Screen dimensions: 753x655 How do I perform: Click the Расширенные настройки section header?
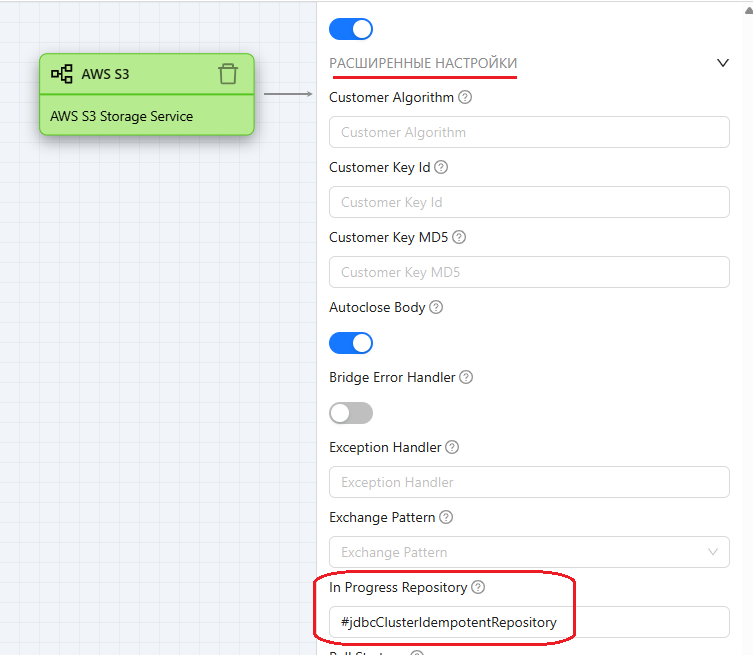[x=423, y=64]
